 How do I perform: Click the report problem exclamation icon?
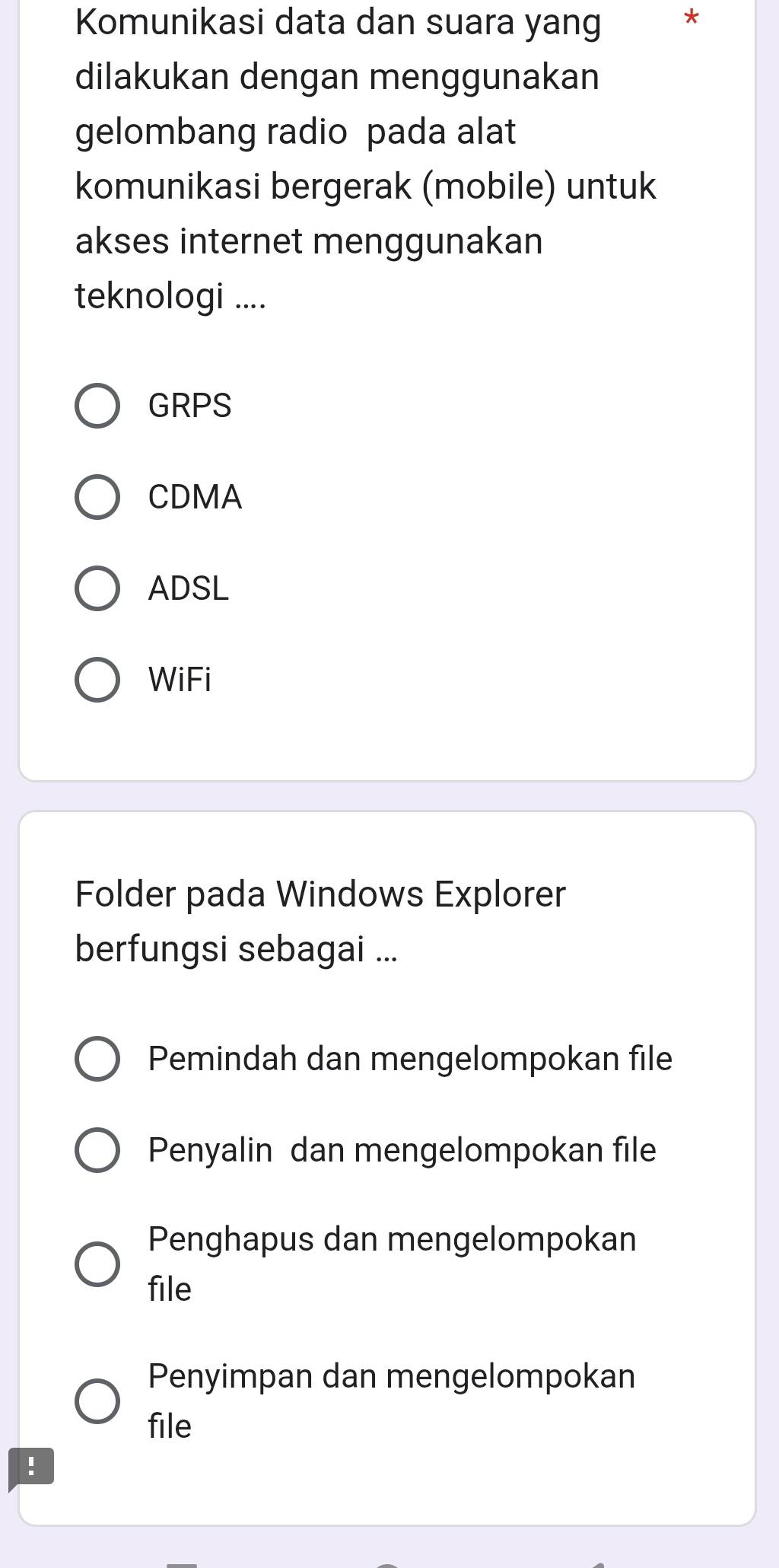tap(31, 1466)
